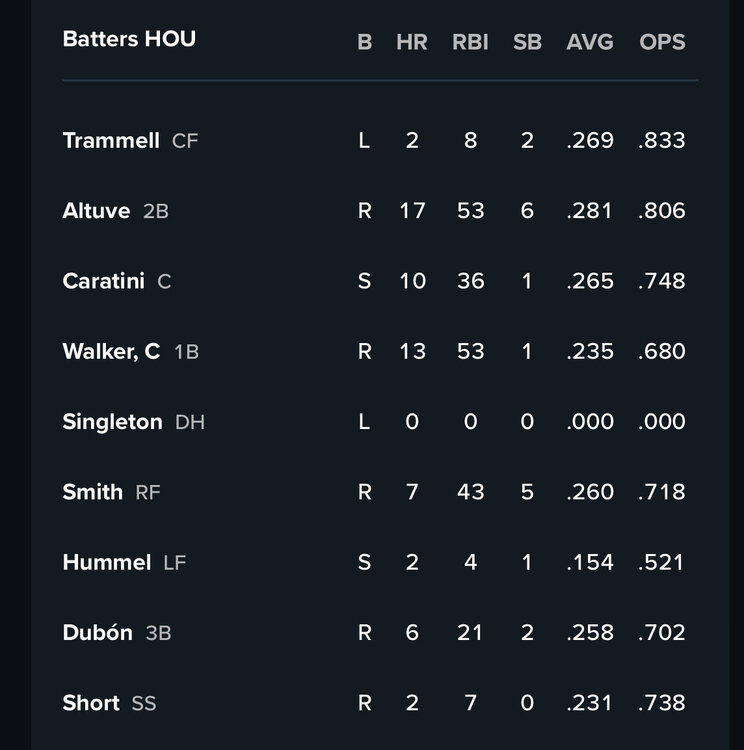Image resolution: width=744 pixels, height=750 pixels.
Task: Click Altuve's .806 OPS value
Action: click(662, 211)
